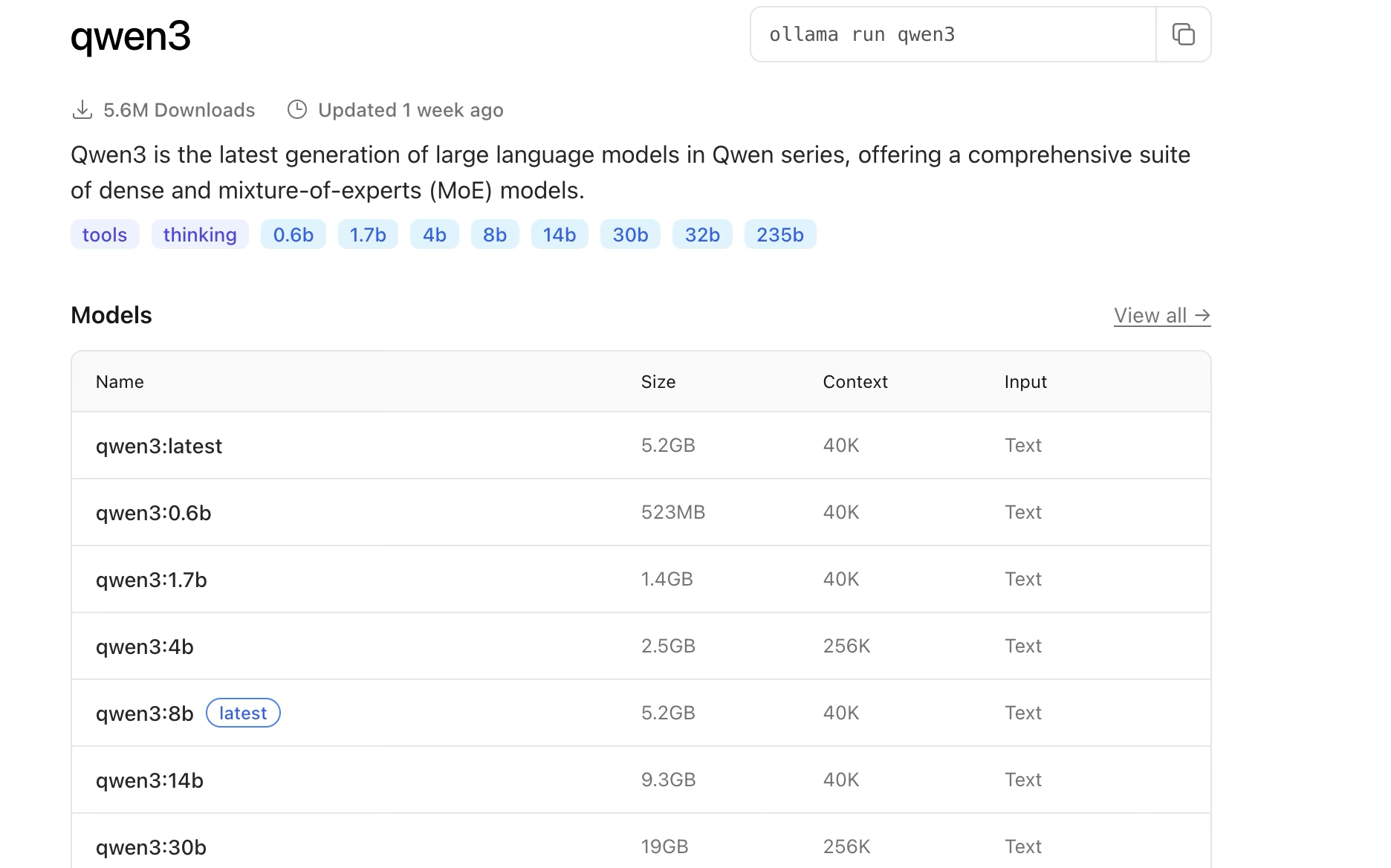Click the Input column header
This screenshot has height=868, width=1391.
click(x=1025, y=382)
